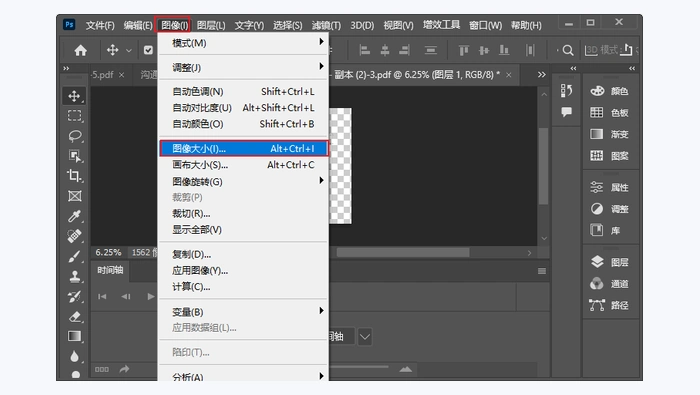Expand the tool preset dropdown arrow
Viewport: 700px width, 395px height.
tap(129, 50)
